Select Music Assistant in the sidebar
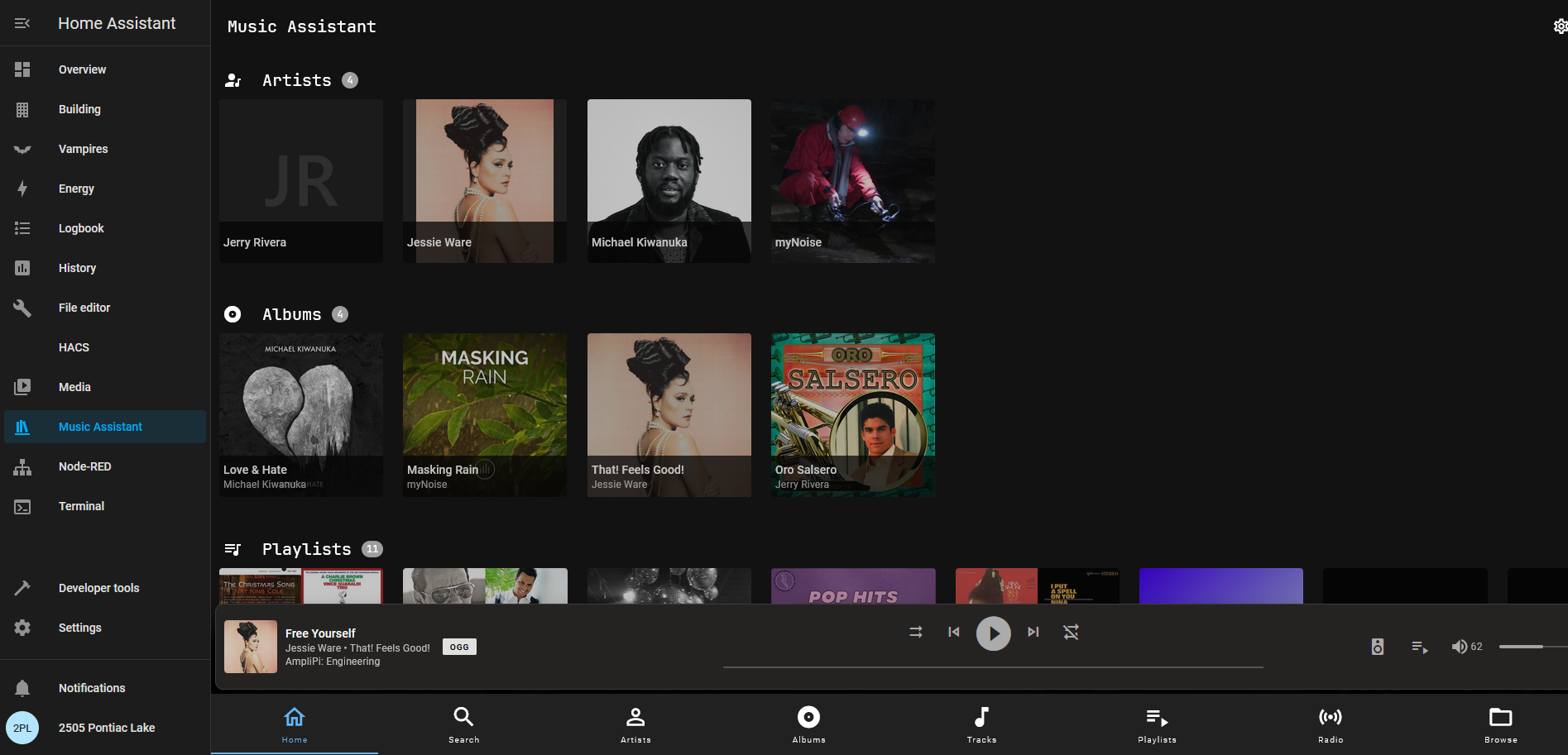Screen dimensions: 1568x755 pyautogui.click(x=104, y=427)
